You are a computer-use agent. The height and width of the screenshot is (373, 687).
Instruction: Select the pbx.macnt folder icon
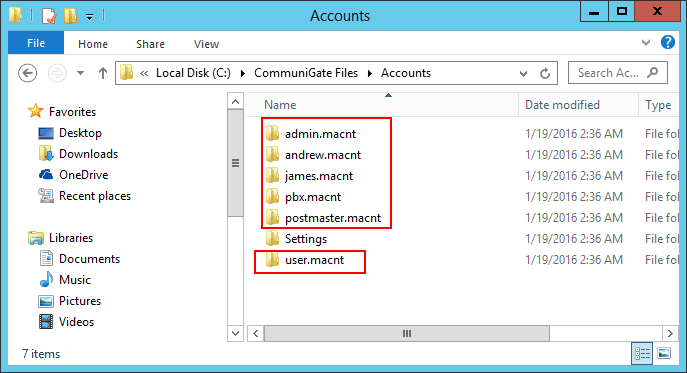[x=272, y=196]
